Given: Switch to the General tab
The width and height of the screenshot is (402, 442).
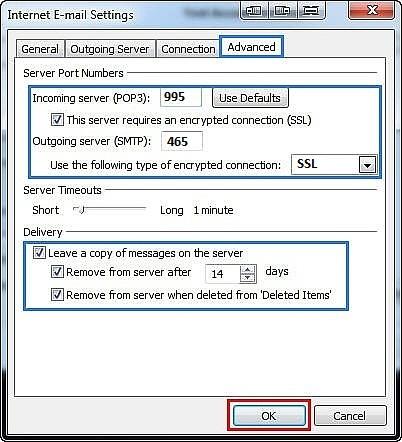Looking at the screenshot, I should pyautogui.click(x=40, y=49).
